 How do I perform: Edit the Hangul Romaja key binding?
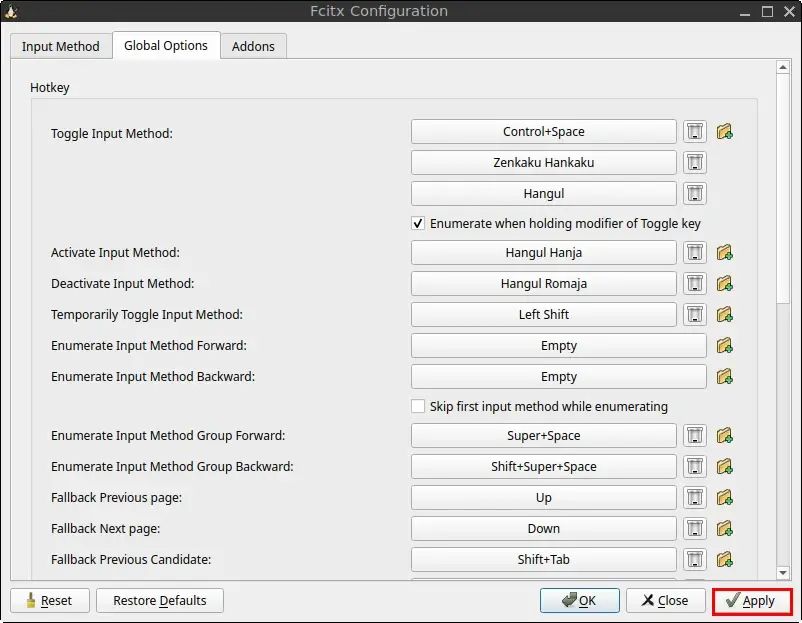[544, 283]
